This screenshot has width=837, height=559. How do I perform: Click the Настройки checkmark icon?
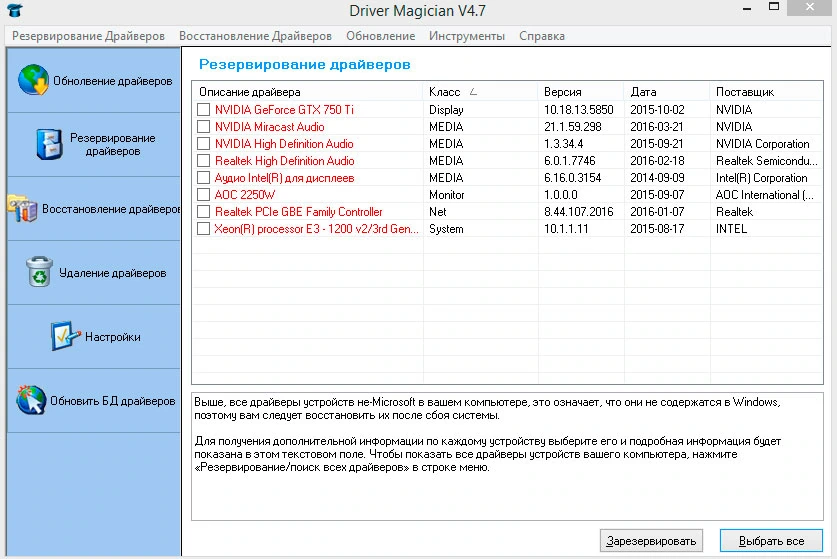coord(65,336)
